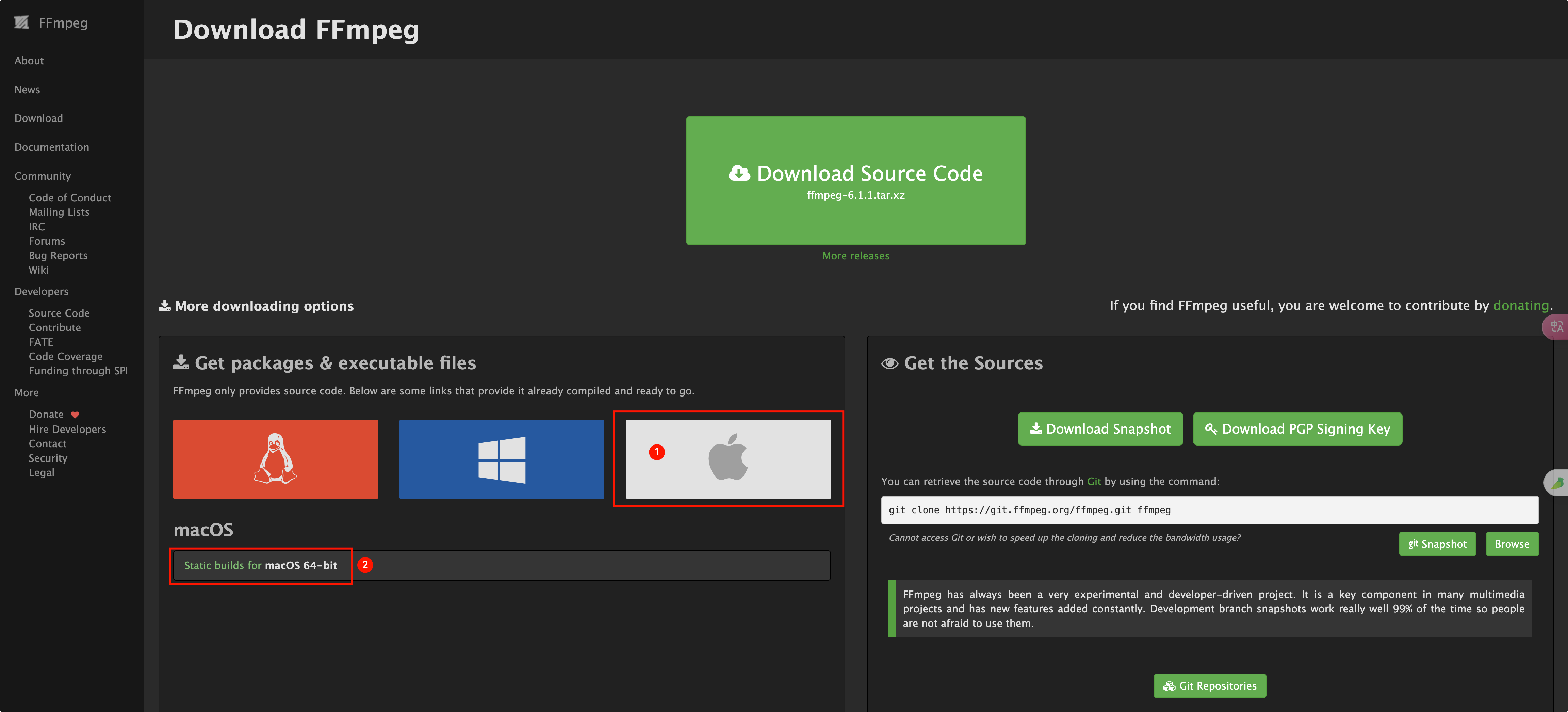Open Legal sidebar link
The height and width of the screenshot is (712, 1568).
coord(42,473)
